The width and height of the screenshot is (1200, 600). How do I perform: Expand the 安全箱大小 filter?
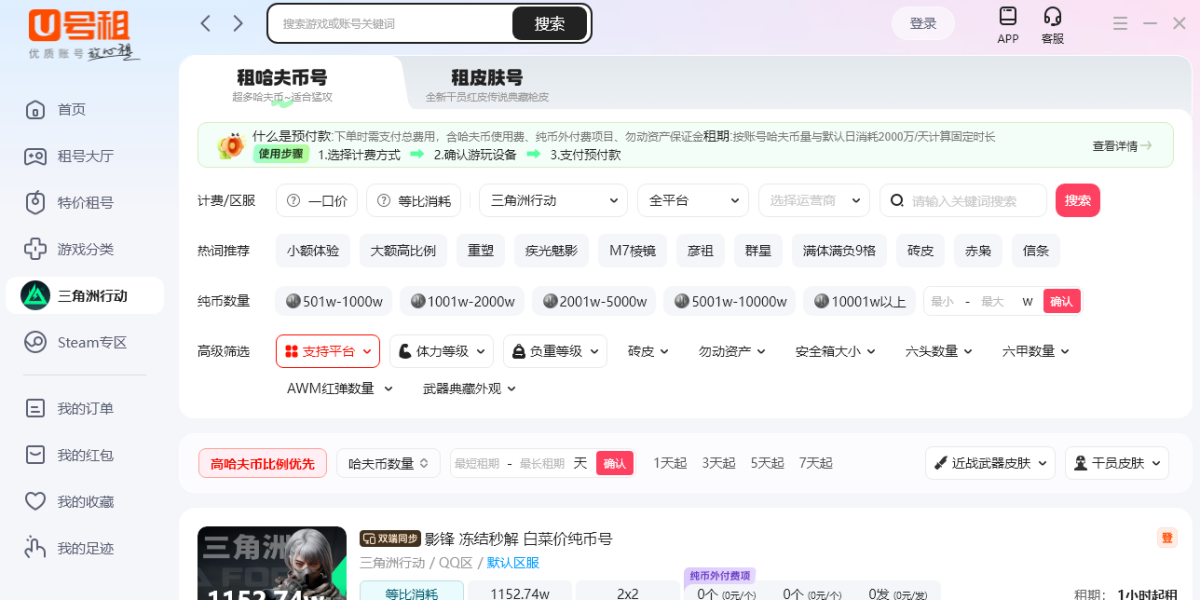pyautogui.click(x=835, y=351)
